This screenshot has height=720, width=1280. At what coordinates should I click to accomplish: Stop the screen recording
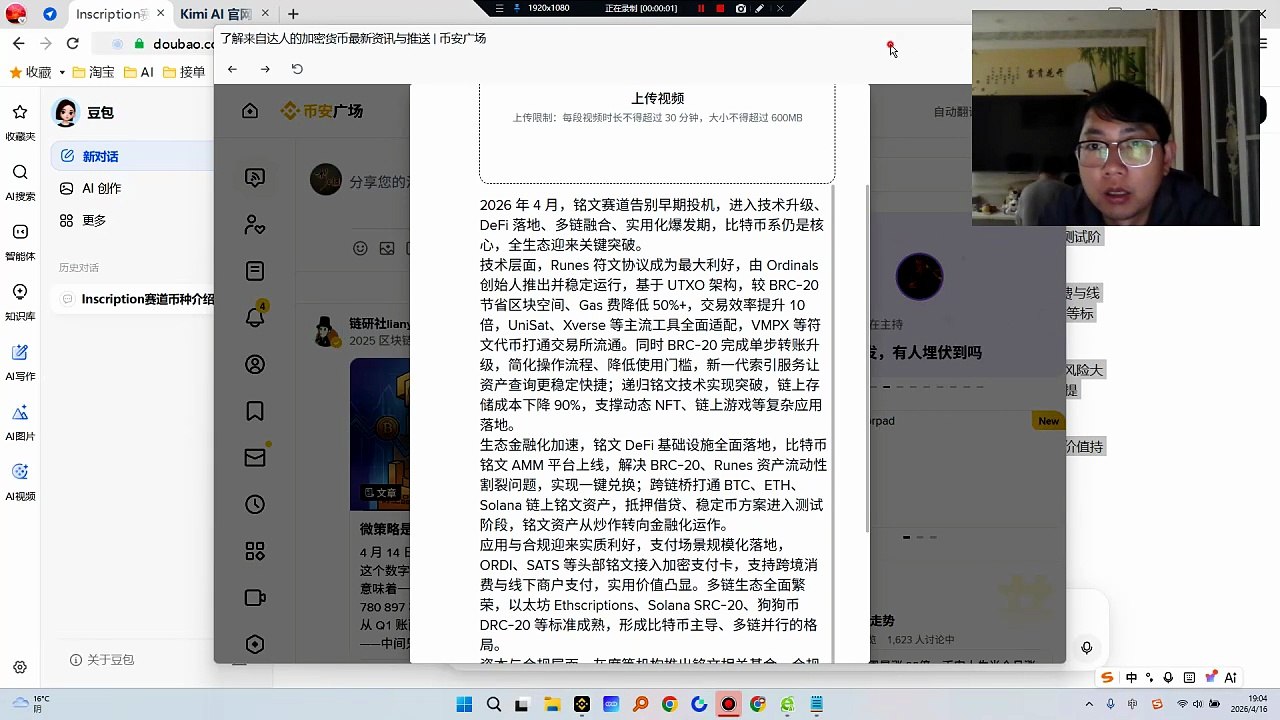tap(720, 8)
